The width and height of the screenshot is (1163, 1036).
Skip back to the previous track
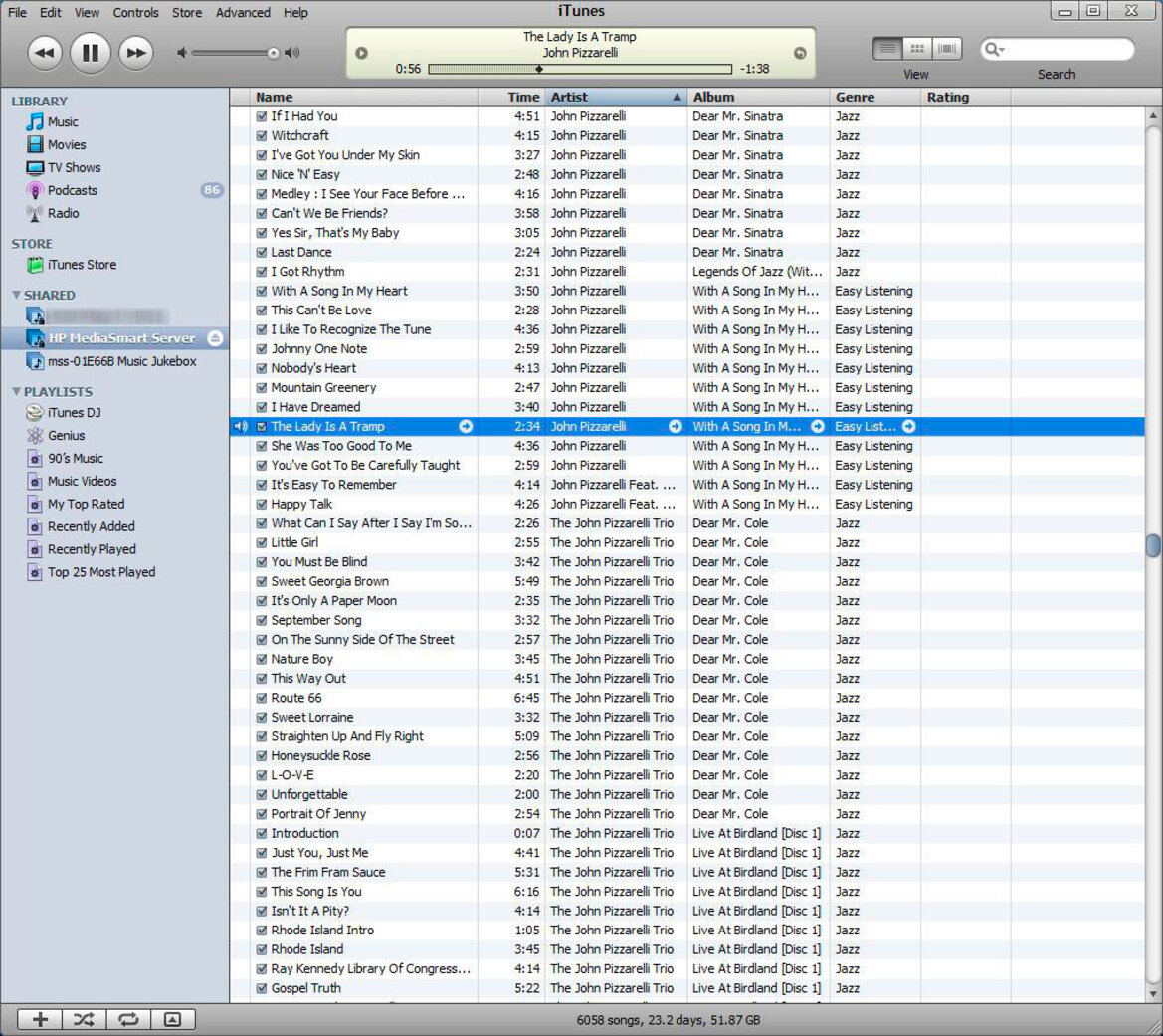pyautogui.click(x=45, y=53)
